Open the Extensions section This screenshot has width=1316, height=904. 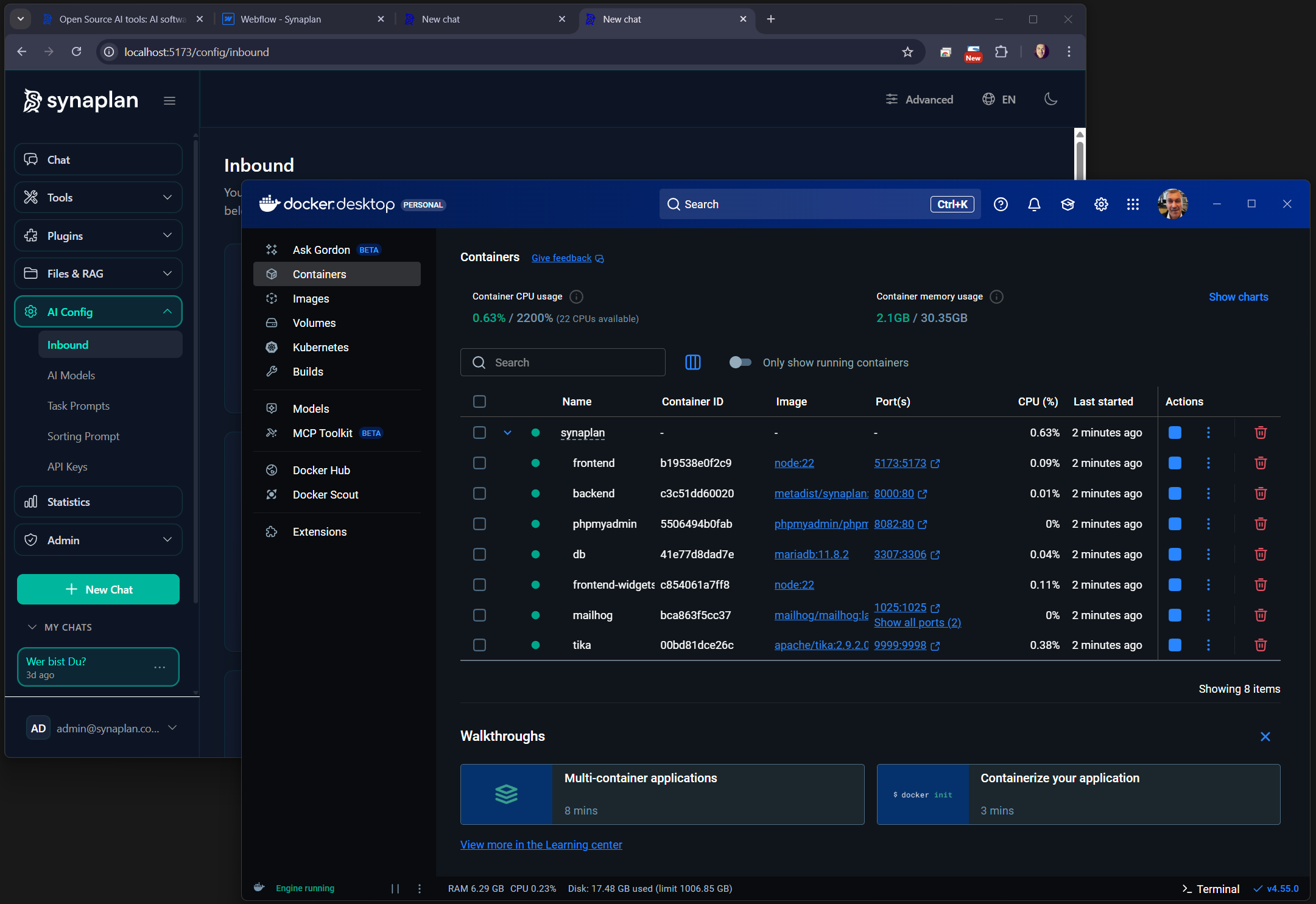pos(318,531)
